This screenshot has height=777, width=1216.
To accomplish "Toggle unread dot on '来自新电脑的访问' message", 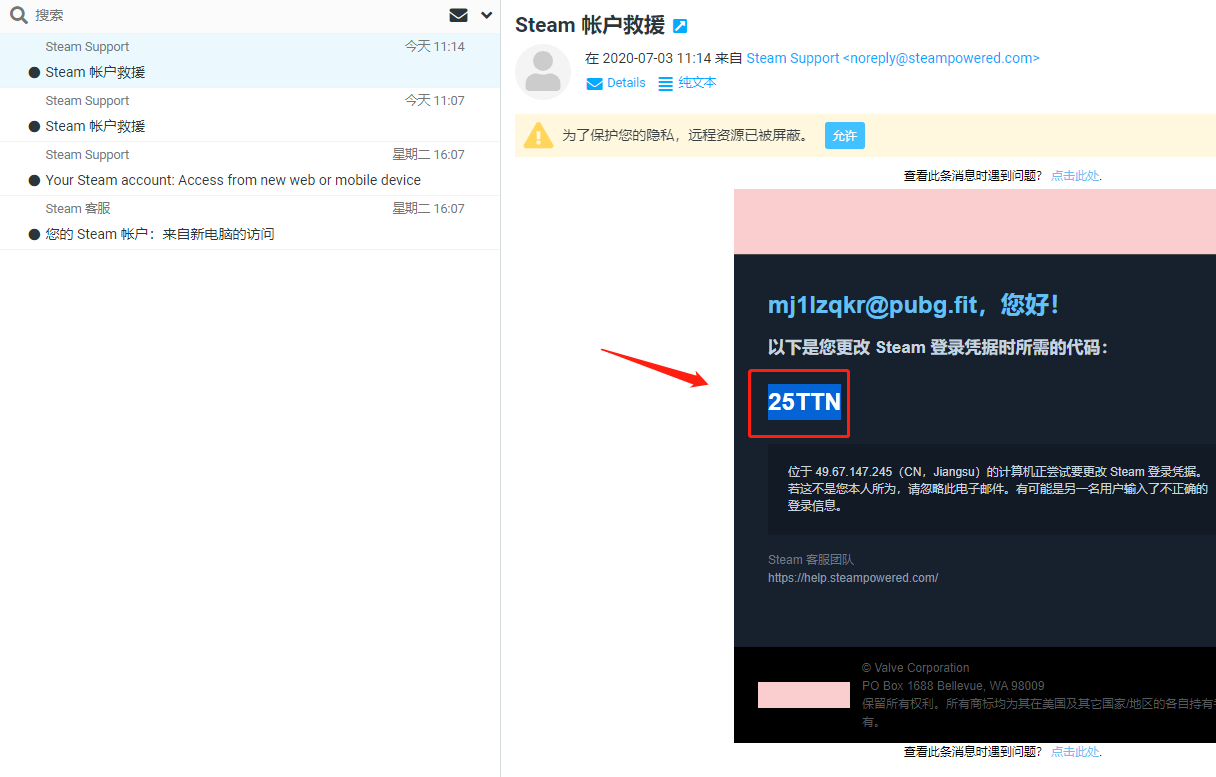I will [34, 234].
